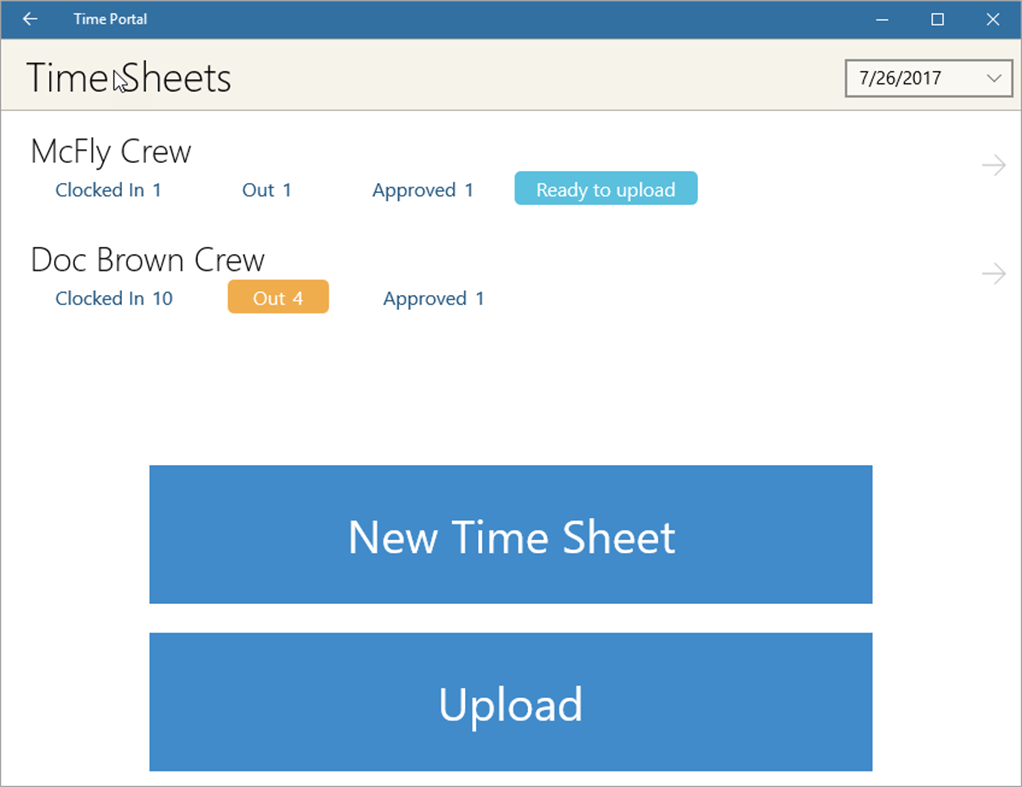Viewport: 1022px width, 787px height.
Task: Click McFly Crew Approved 1 status
Action: [422, 190]
